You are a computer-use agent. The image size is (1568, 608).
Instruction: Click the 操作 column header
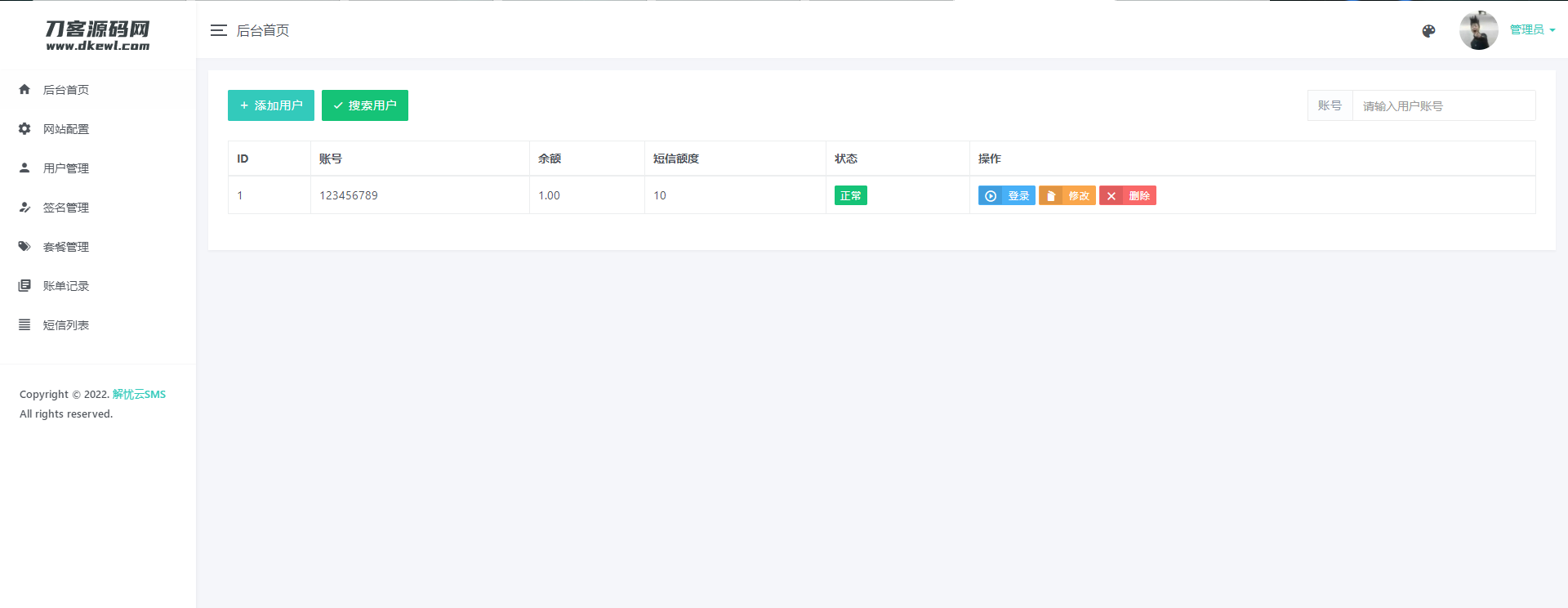coord(990,159)
